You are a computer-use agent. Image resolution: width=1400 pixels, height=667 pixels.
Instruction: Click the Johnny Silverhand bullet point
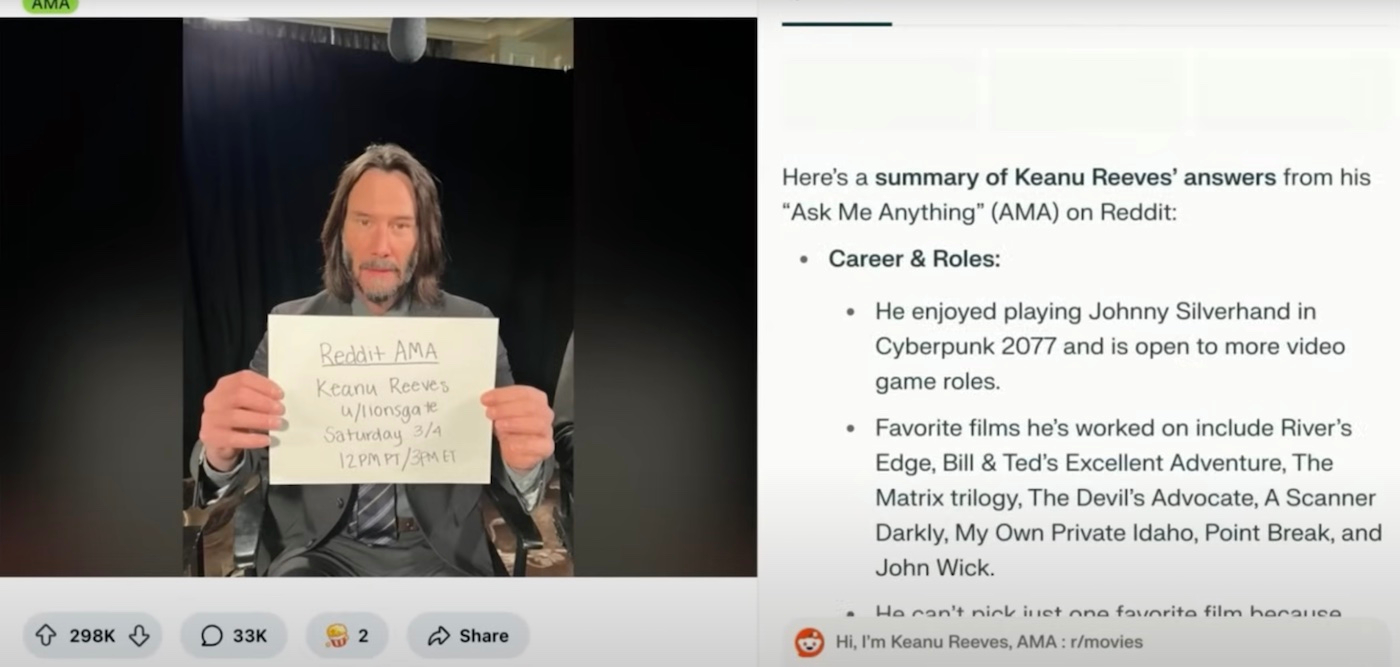(1110, 347)
